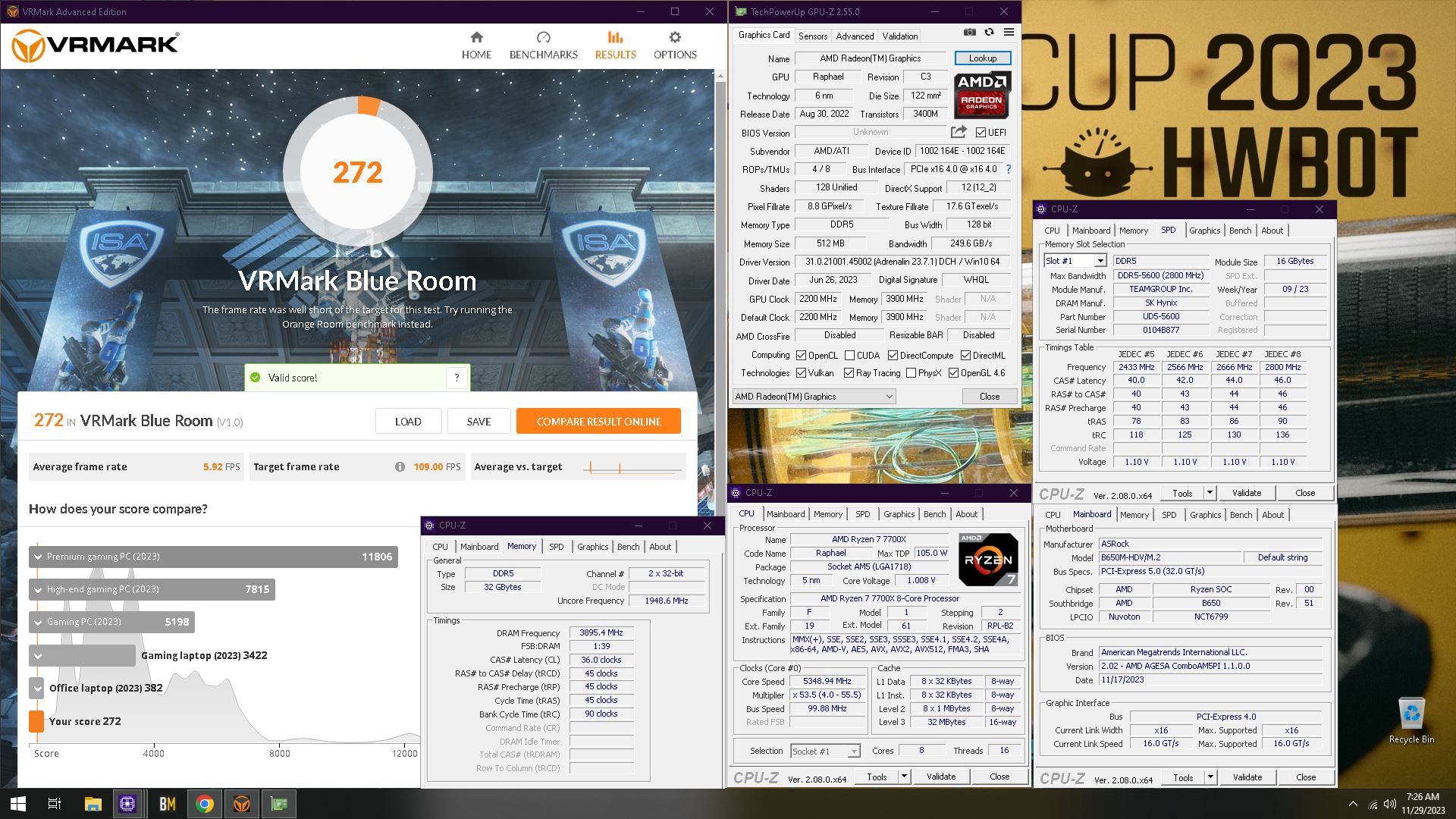Open VRMark Results chart icon
The height and width of the screenshot is (819, 1456).
615,37
